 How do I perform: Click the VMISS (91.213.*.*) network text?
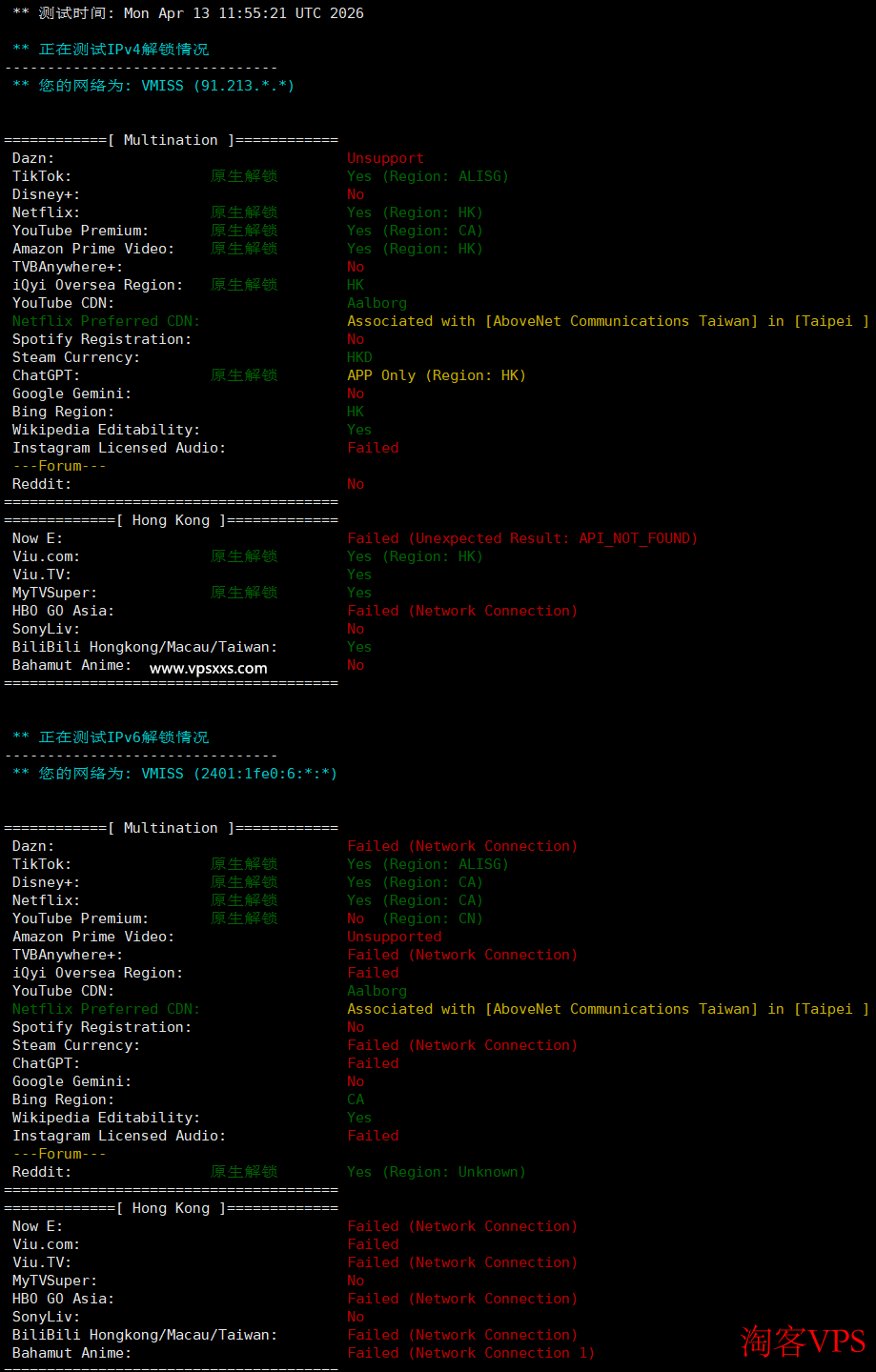pos(217,86)
